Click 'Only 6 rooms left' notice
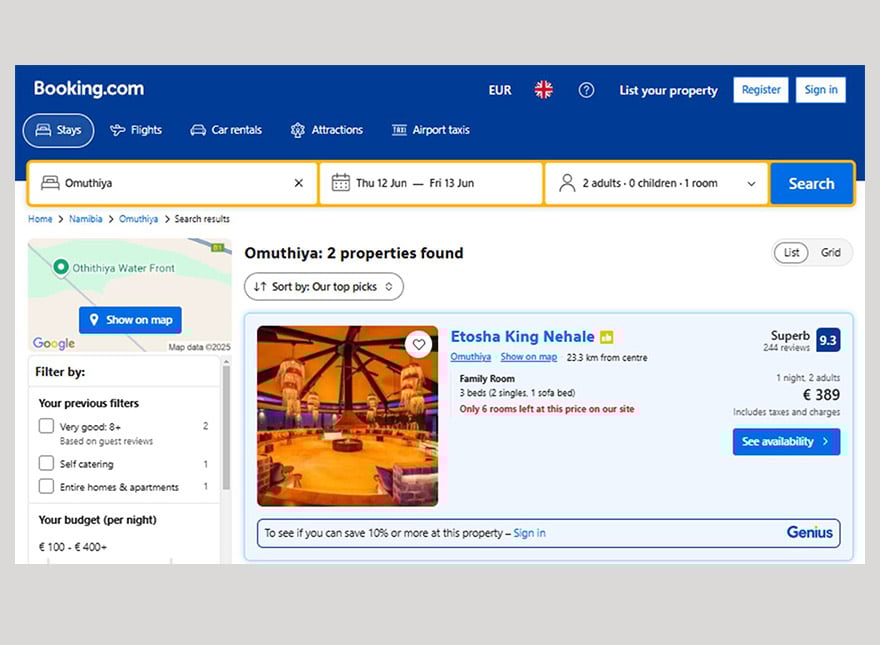 547,409
